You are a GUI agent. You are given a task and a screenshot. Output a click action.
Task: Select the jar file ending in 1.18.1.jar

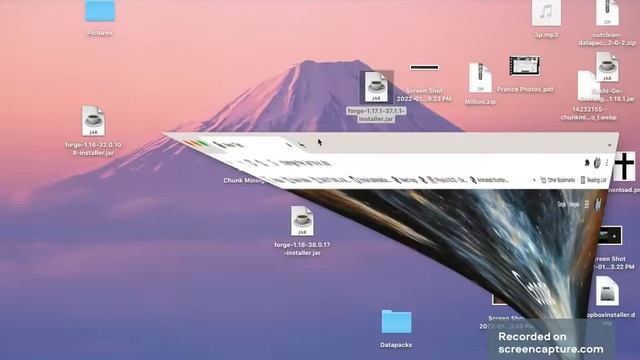607,67
